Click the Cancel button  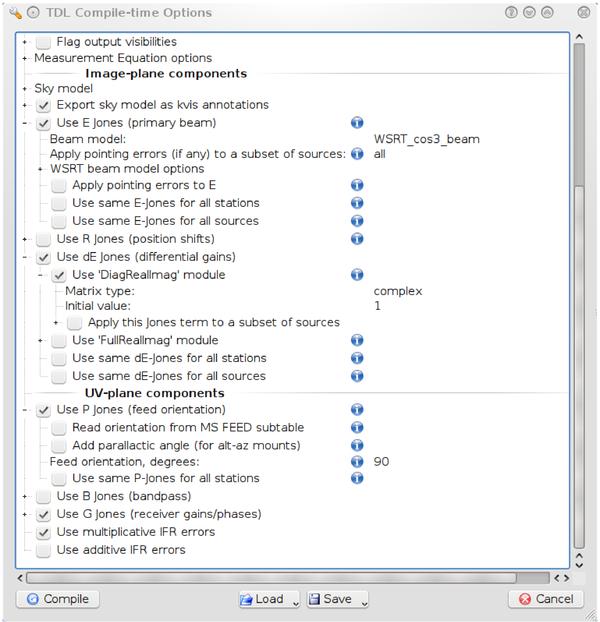click(546, 599)
